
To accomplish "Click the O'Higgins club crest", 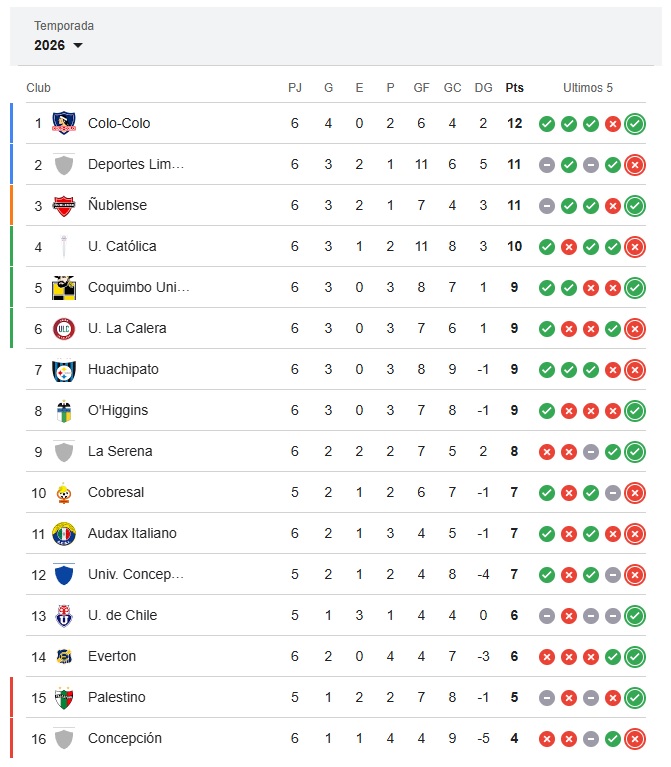I will click(x=64, y=410).
